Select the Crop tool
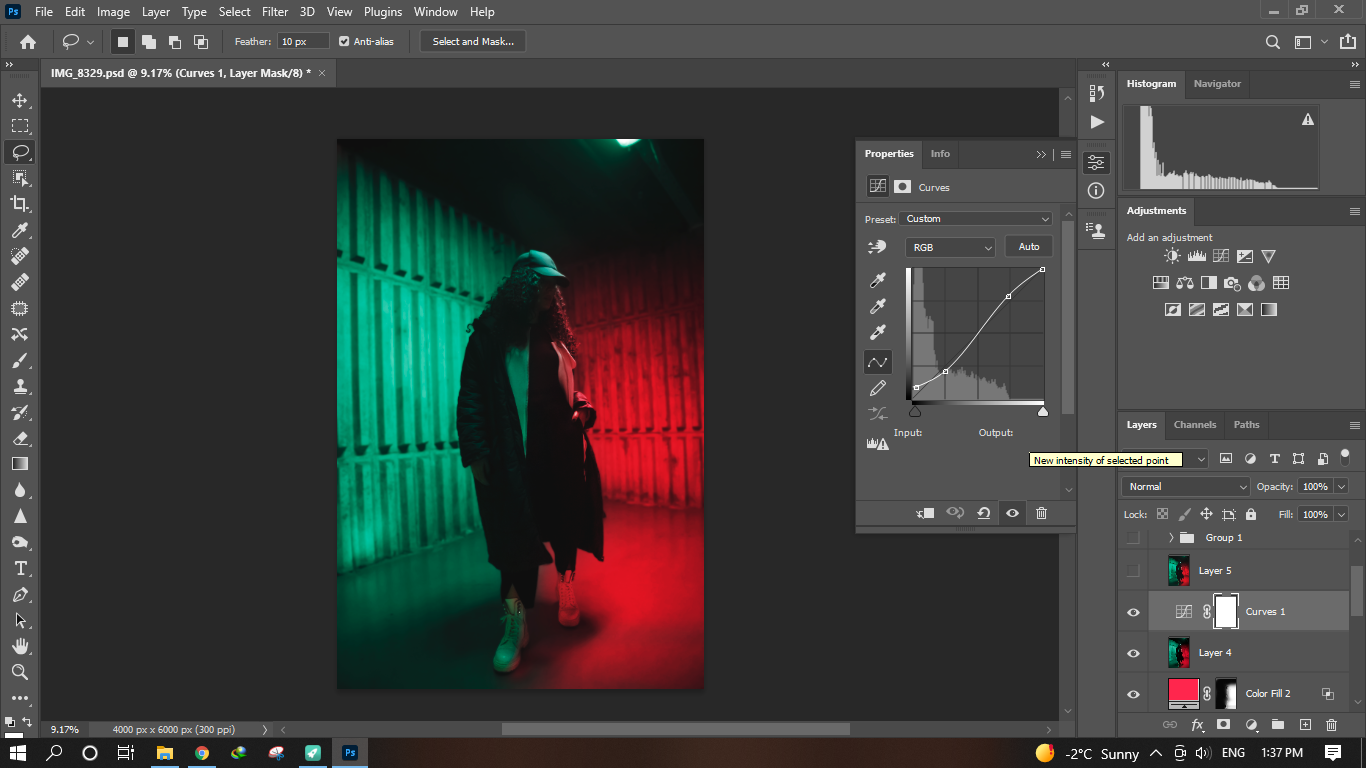The image size is (1366, 768). 19,204
